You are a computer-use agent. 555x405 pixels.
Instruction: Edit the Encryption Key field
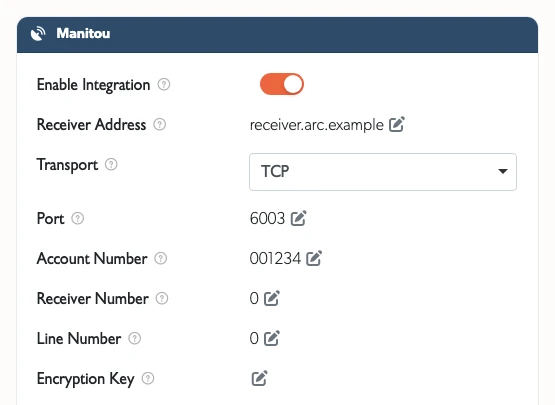click(x=259, y=378)
